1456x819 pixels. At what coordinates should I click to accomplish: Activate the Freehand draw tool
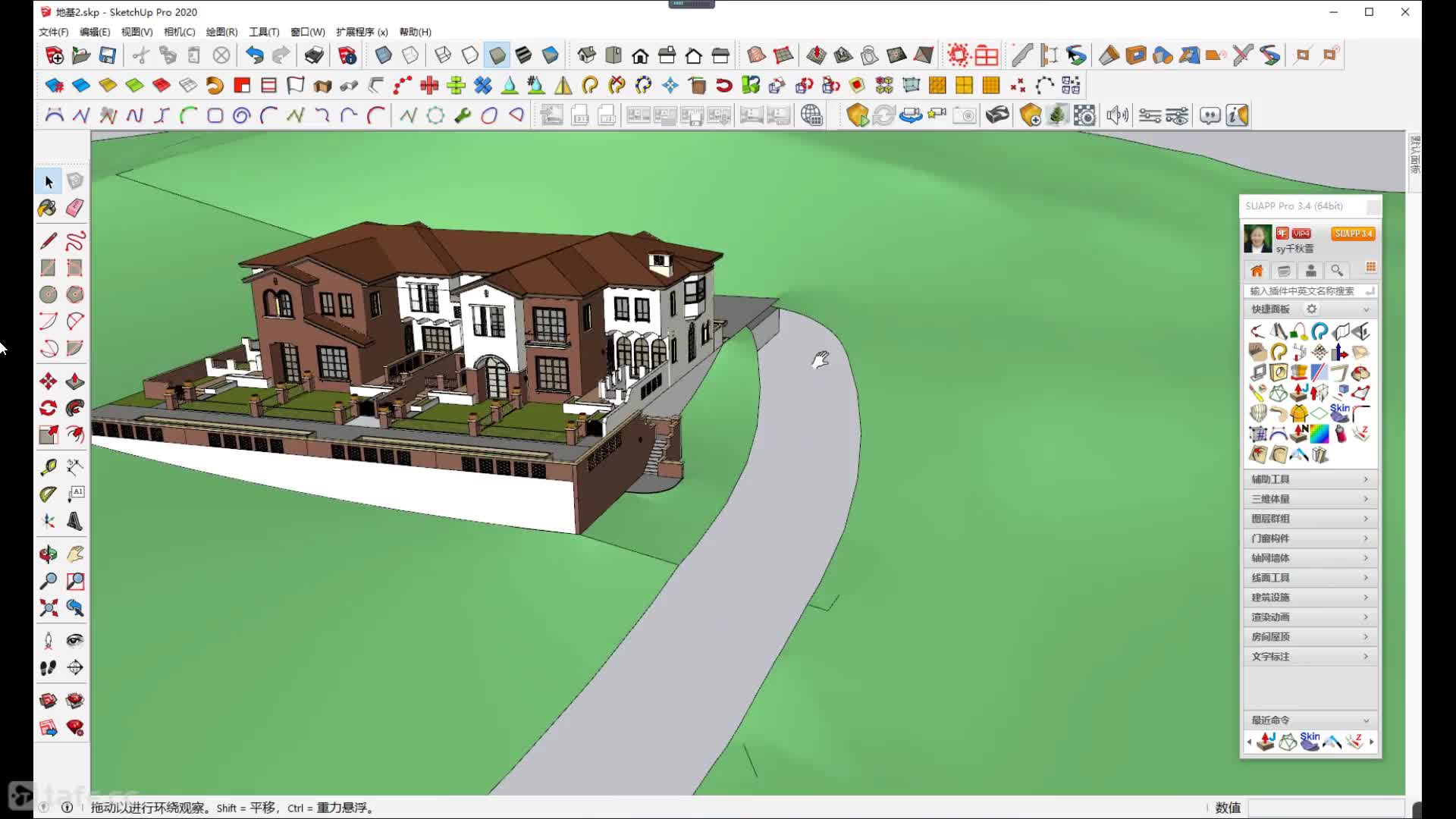74,241
